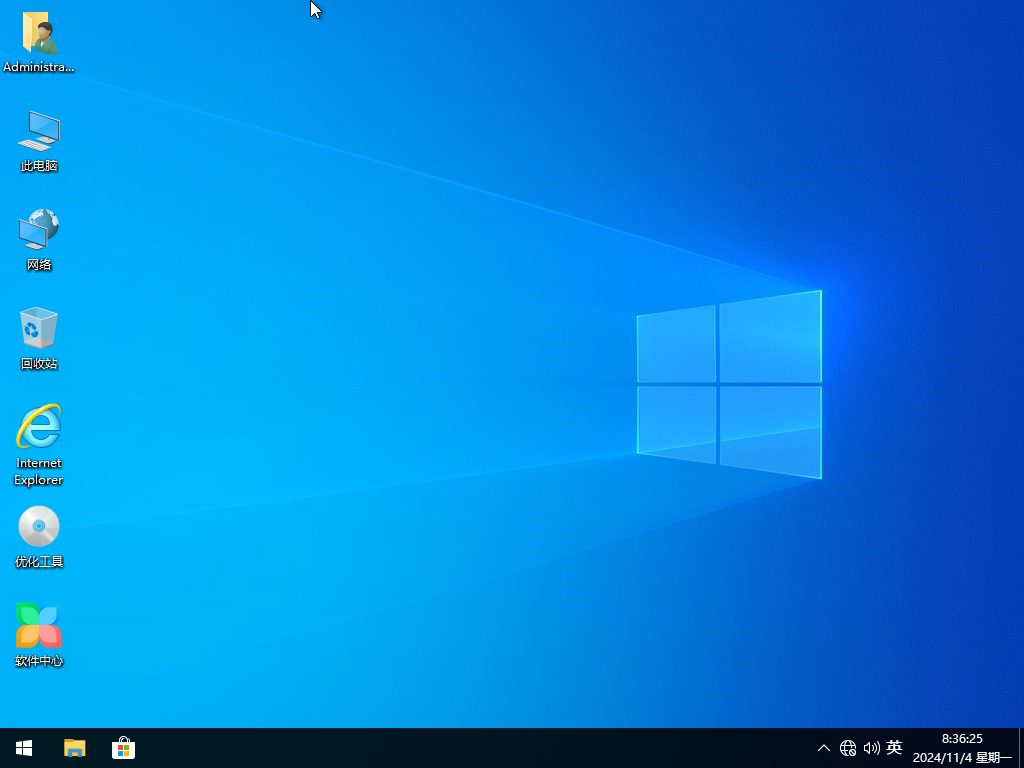Open File Explorer from the taskbar
The width and height of the screenshot is (1024, 768).
click(x=74, y=747)
